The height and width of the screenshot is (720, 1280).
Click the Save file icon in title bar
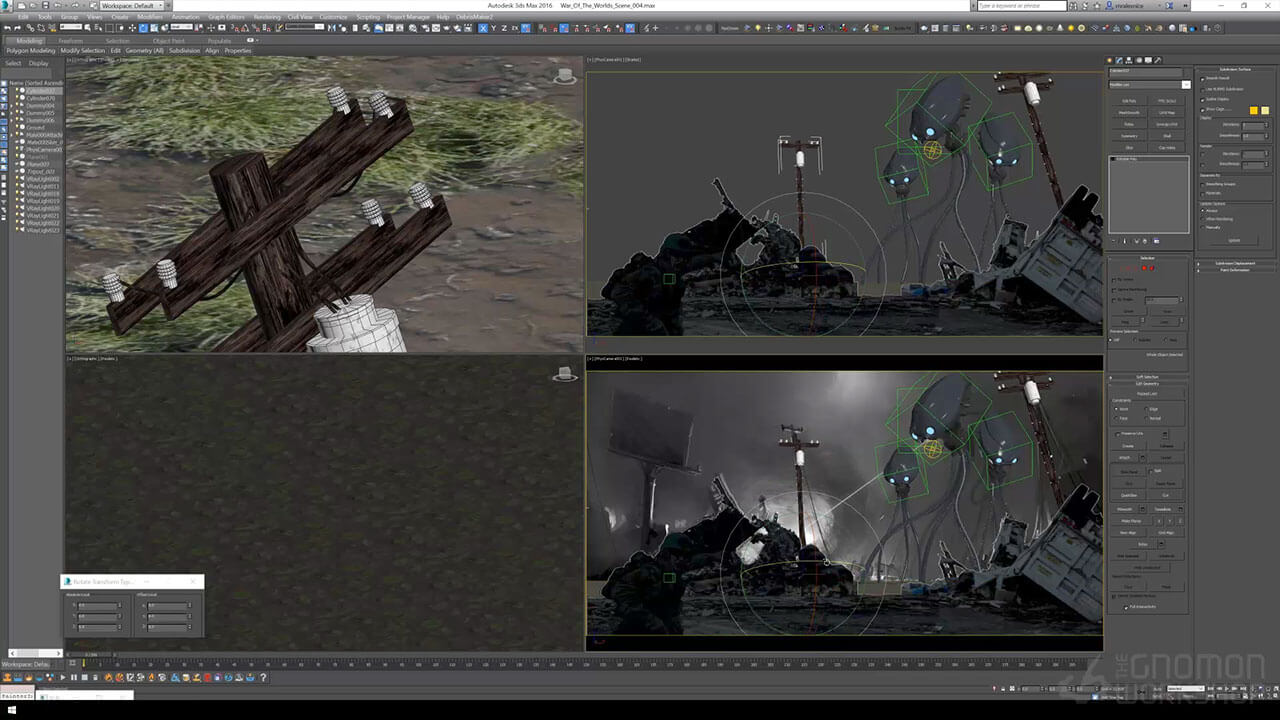[43, 5]
